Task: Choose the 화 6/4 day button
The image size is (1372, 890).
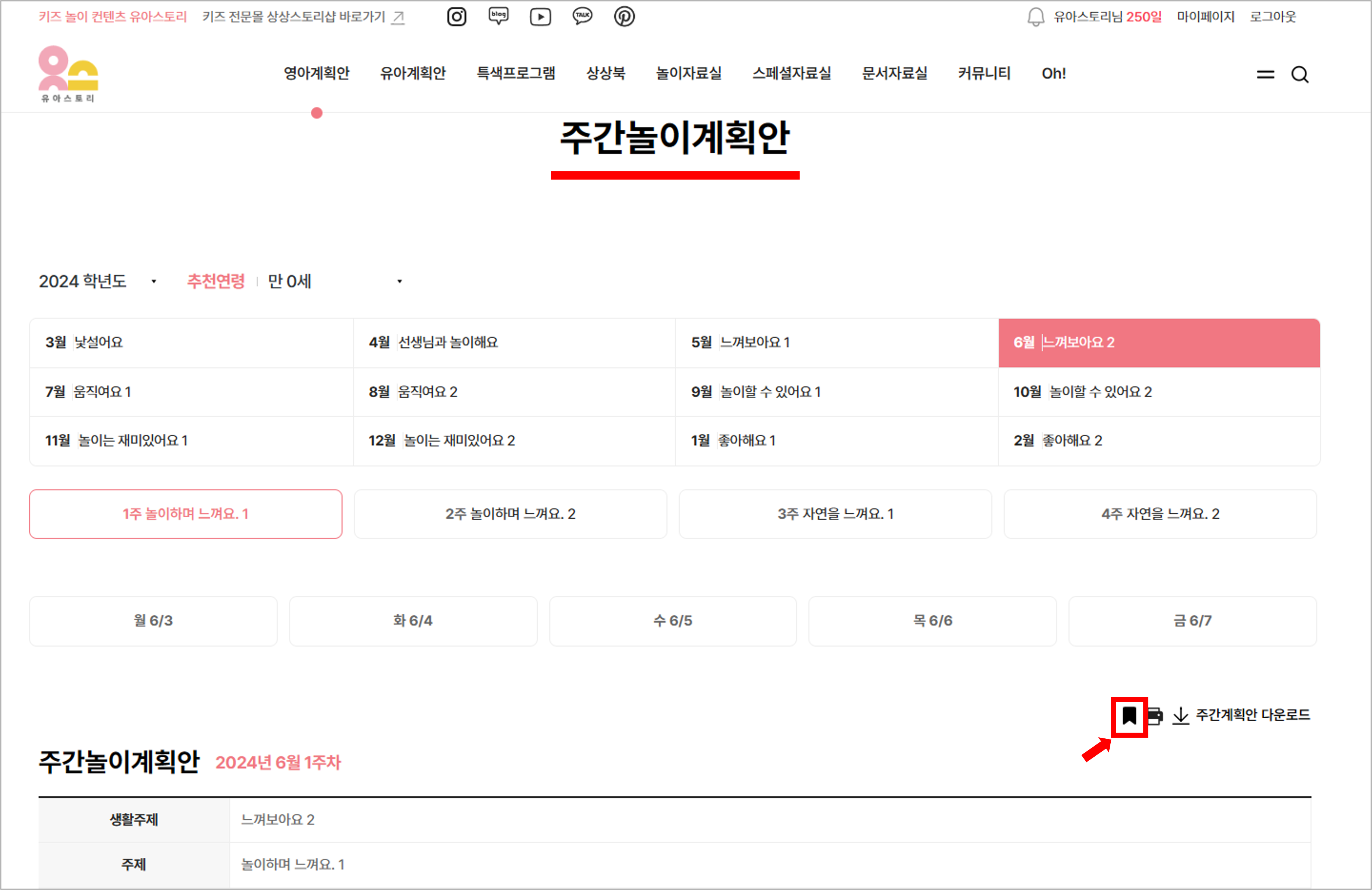Action: click(413, 622)
